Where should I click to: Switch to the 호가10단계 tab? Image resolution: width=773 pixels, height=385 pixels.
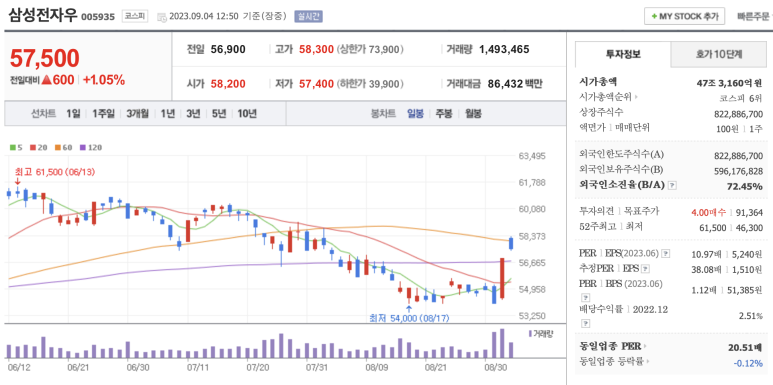pos(719,54)
